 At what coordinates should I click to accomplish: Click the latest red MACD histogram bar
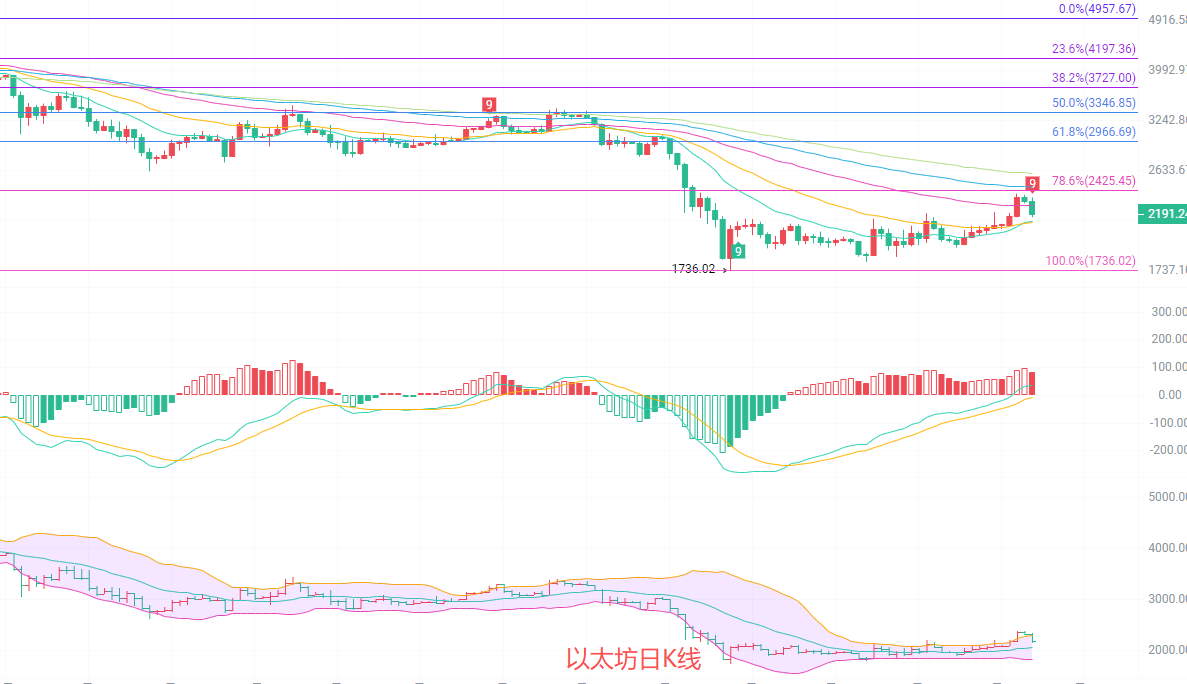(1032, 383)
